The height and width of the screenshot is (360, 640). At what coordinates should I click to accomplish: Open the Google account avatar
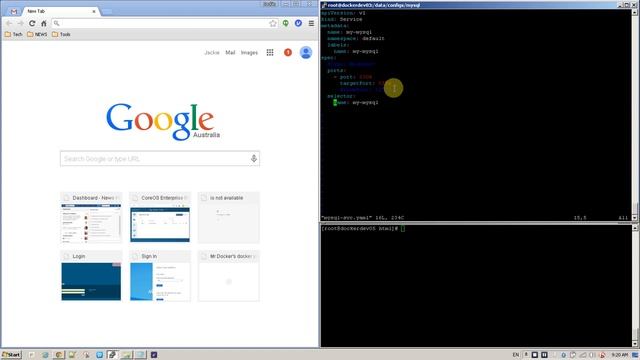click(x=306, y=53)
